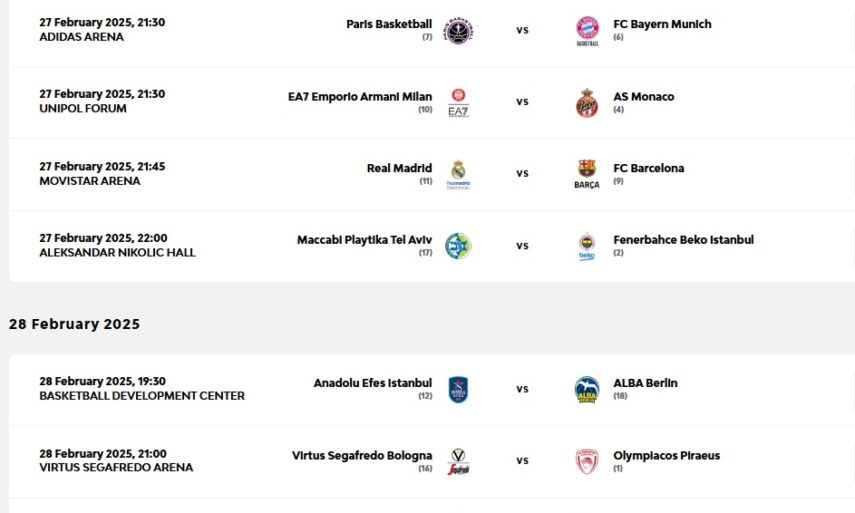The width and height of the screenshot is (855, 513).
Task: Click the Olympiacos Piraeus team logo
Action: (588, 461)
